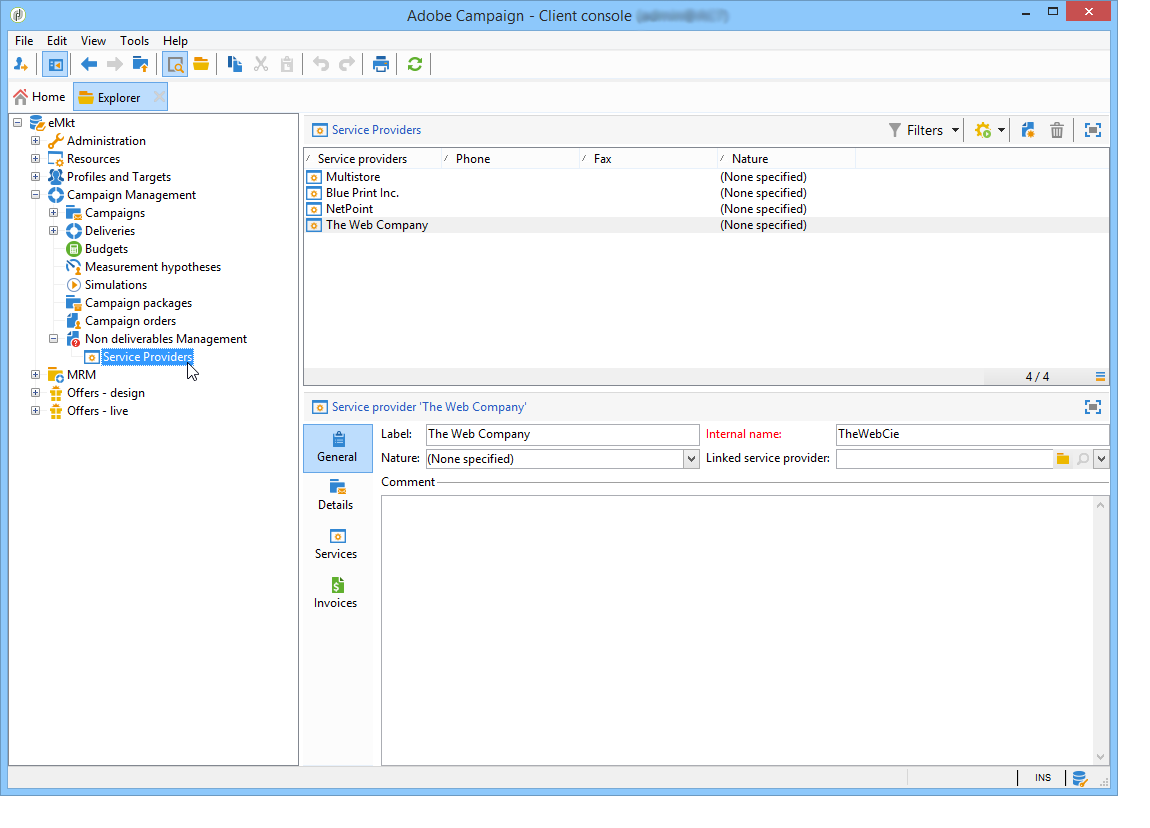
Task: Open the Invoices section
Action: coord(336,593)
